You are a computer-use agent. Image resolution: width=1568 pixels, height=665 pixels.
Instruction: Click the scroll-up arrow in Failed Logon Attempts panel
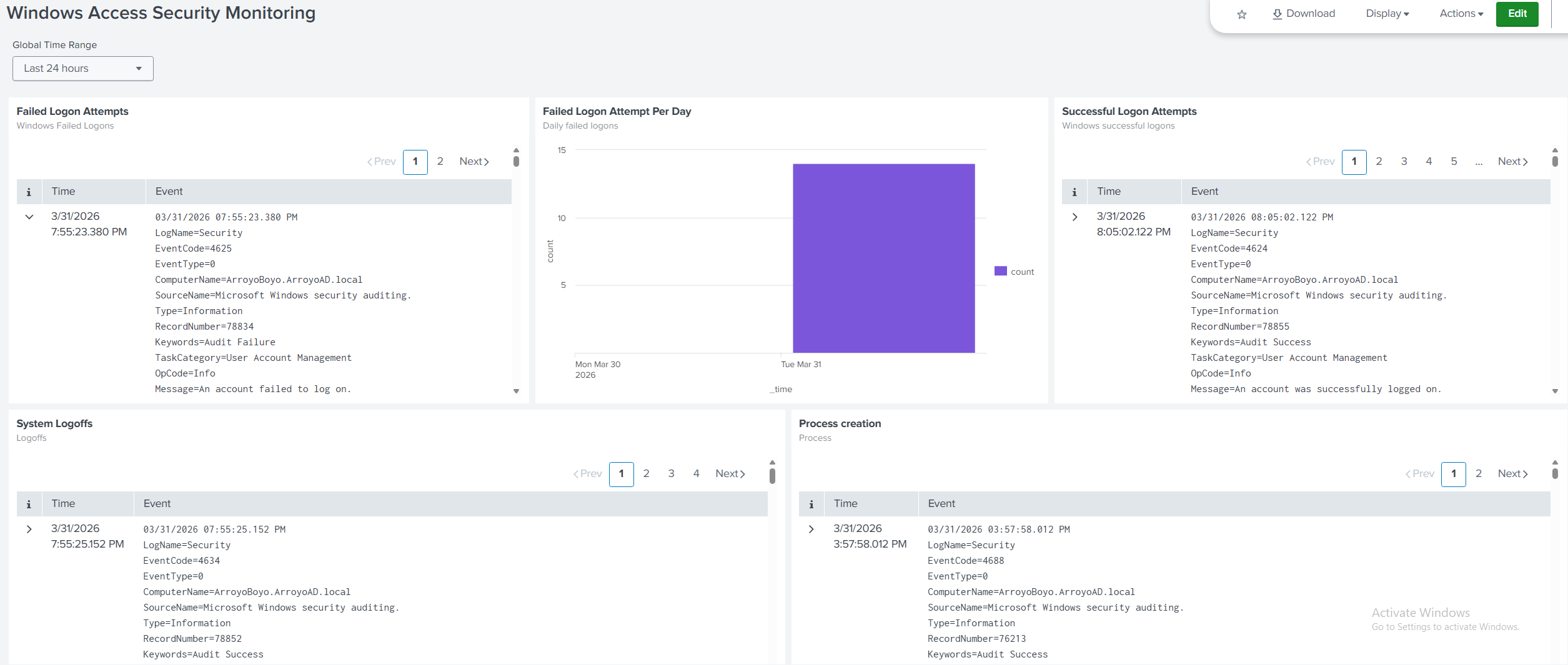coord(516,149)
